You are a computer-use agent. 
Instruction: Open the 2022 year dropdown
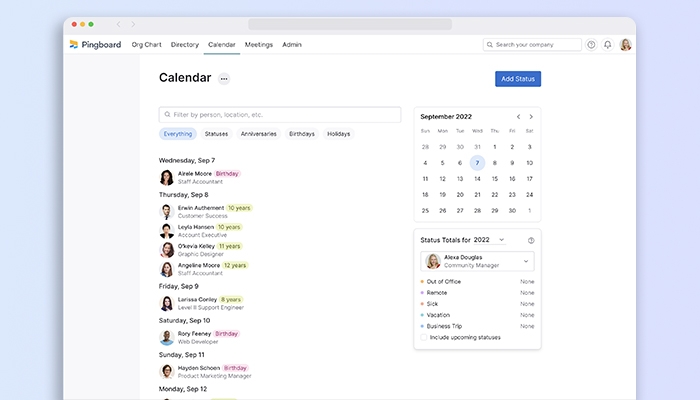[489, 240]
